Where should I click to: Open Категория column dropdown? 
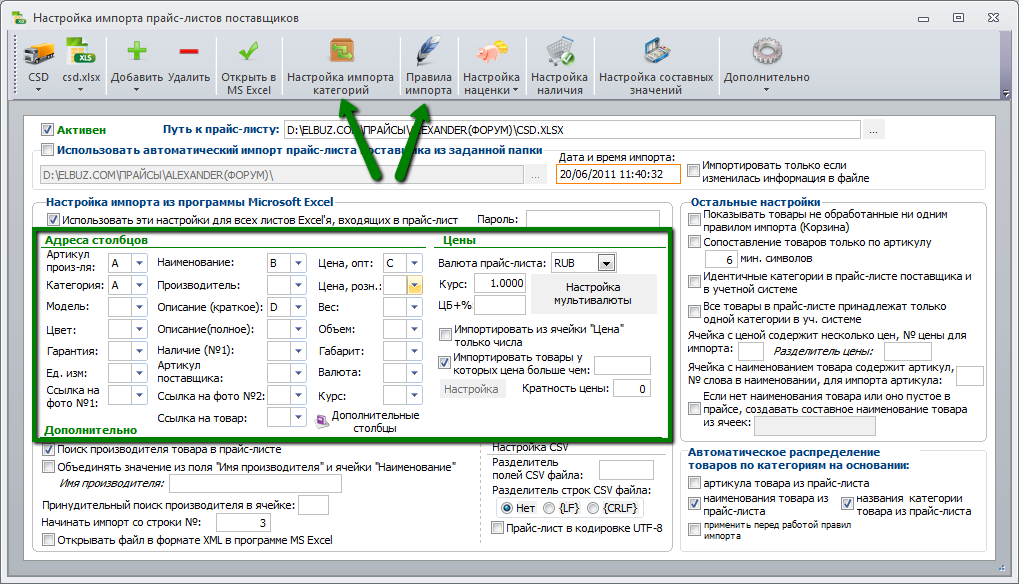coord(140,285)
